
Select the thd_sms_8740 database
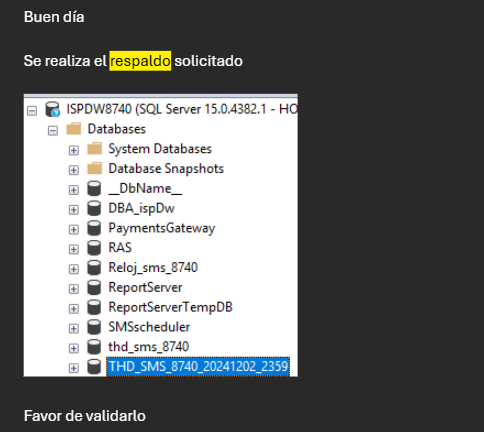(149, 347)
